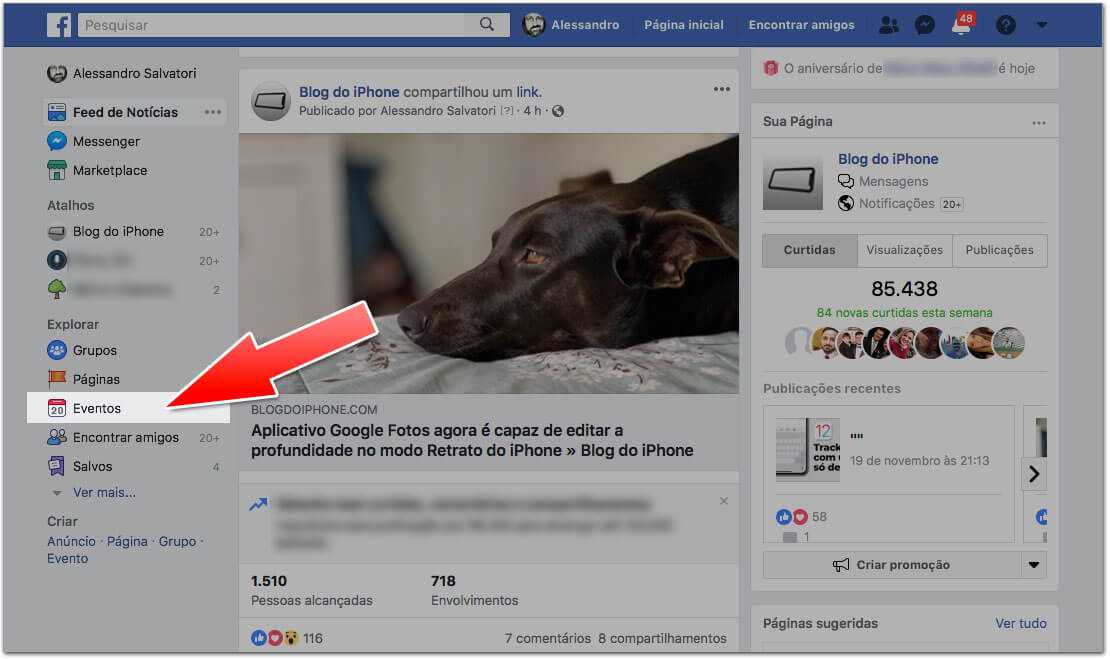Open friend requests icon in top bar
The image size is (1110, 659).
click(x=888, y=25)
